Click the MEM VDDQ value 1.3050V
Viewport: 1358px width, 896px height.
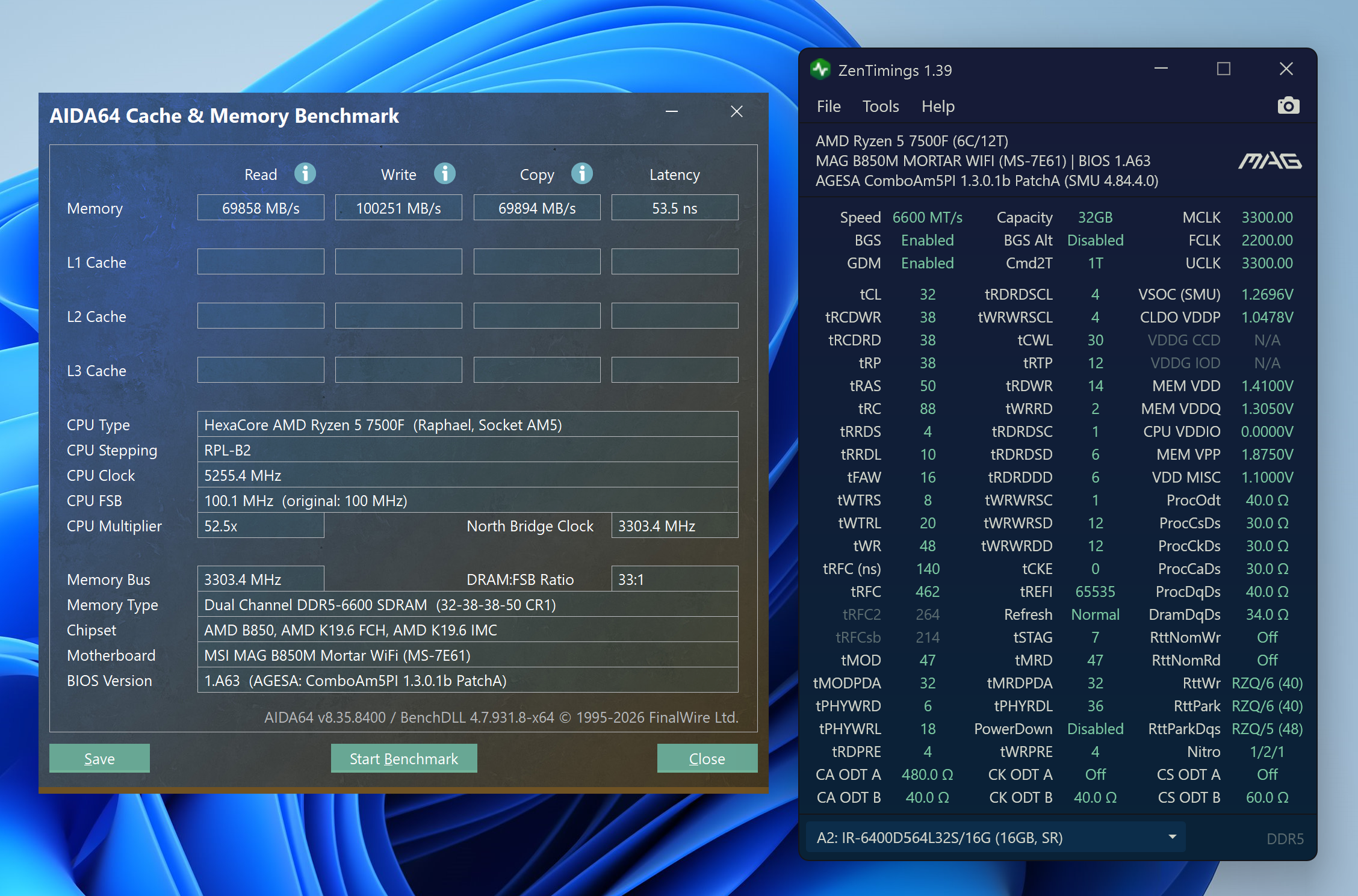(1267, 409)
